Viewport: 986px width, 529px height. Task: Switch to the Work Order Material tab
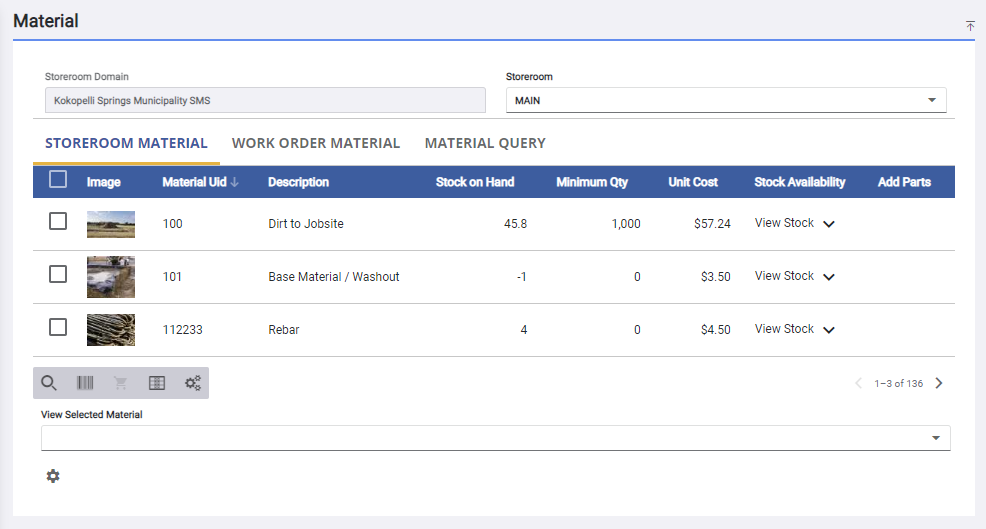(x=316, y=143)
